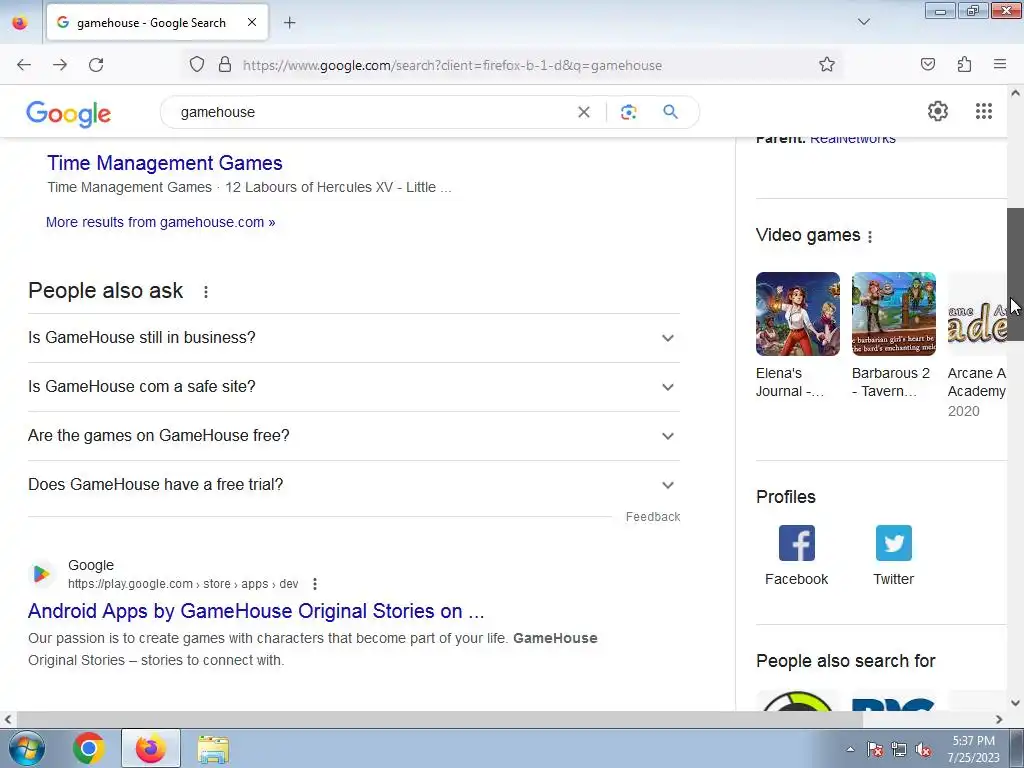Launch Chrome from the taskbar

click(88, 748)
